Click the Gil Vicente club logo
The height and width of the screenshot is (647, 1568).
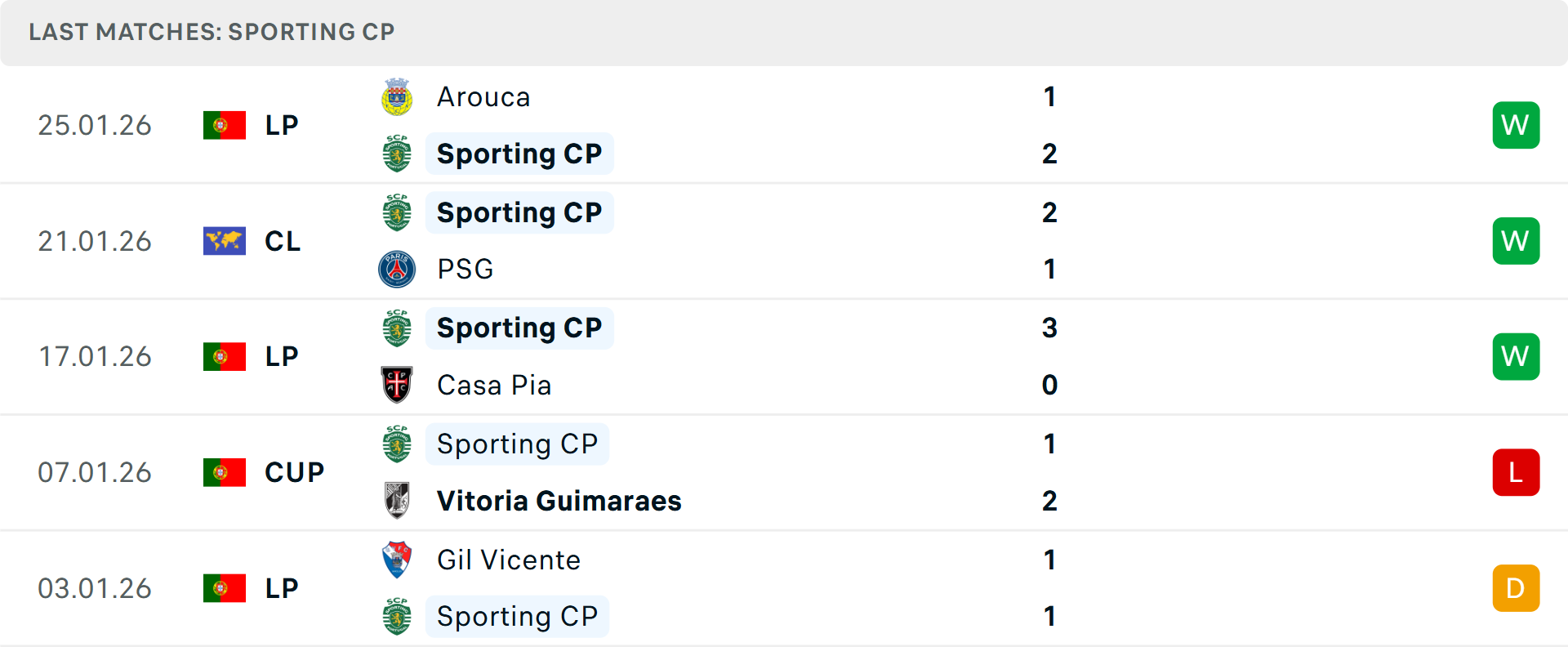pos(398,560)
